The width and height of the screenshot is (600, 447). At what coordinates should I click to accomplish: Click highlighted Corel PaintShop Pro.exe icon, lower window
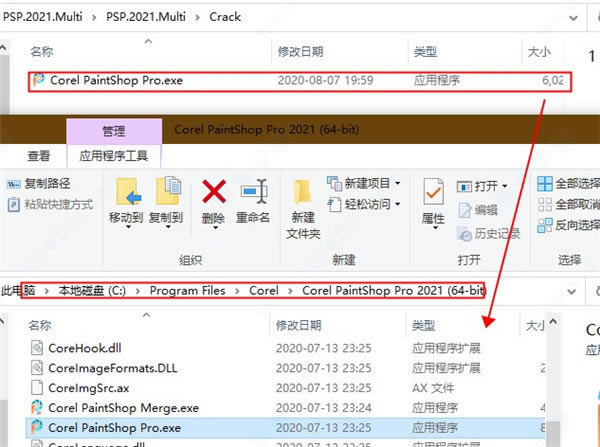(37, 427)
